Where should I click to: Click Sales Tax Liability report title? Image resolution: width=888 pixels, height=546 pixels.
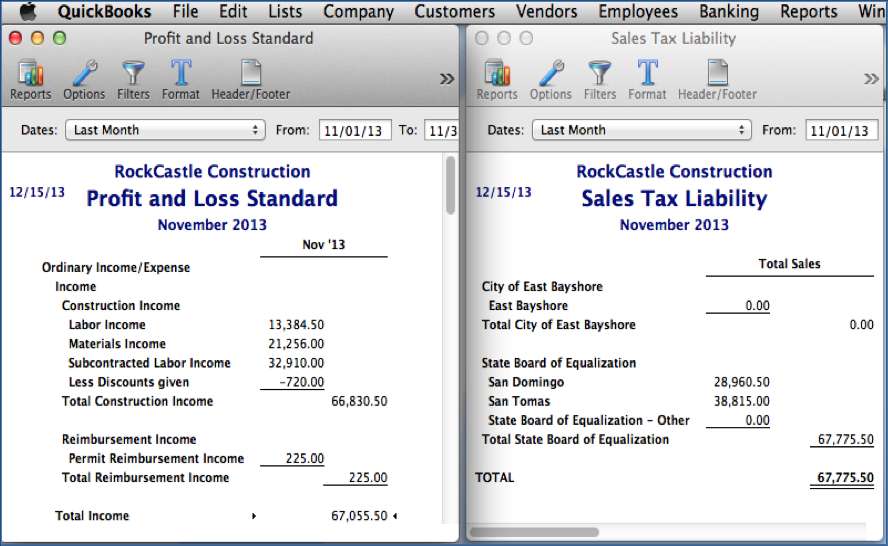[x=674, y=199]
